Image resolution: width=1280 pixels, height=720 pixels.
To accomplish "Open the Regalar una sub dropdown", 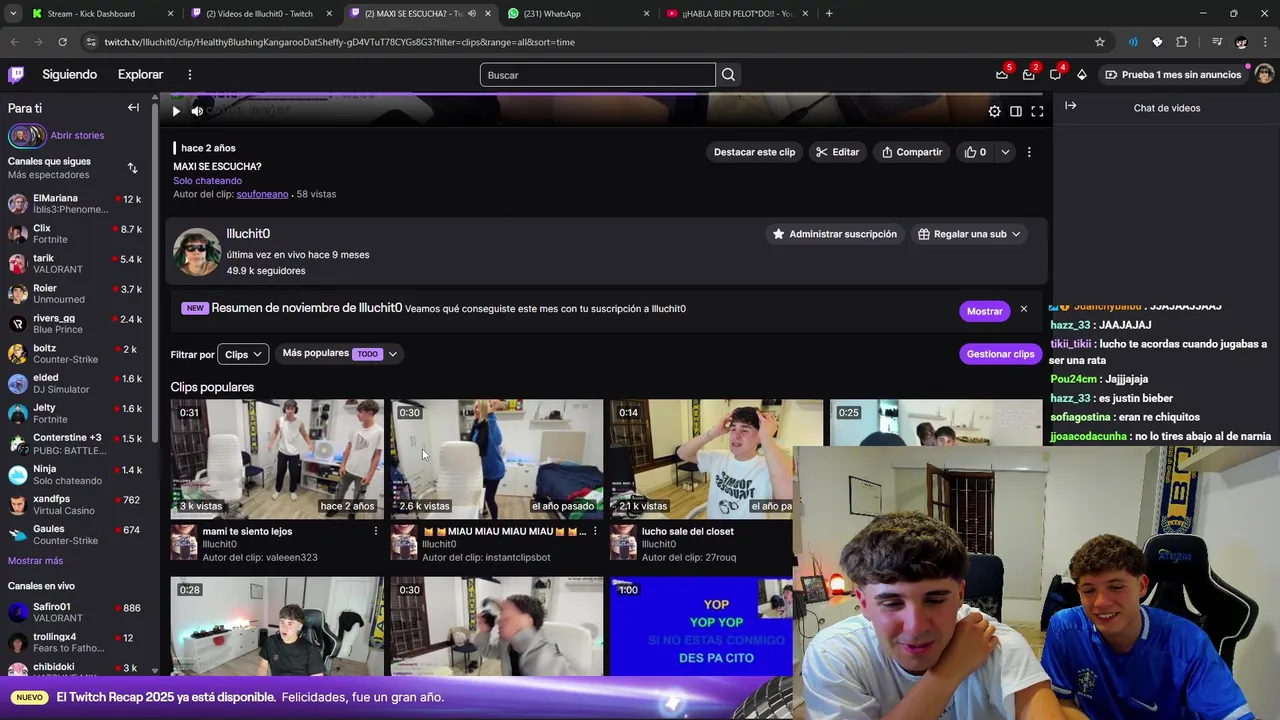I will pyautogui.click(x=969, y=234).
